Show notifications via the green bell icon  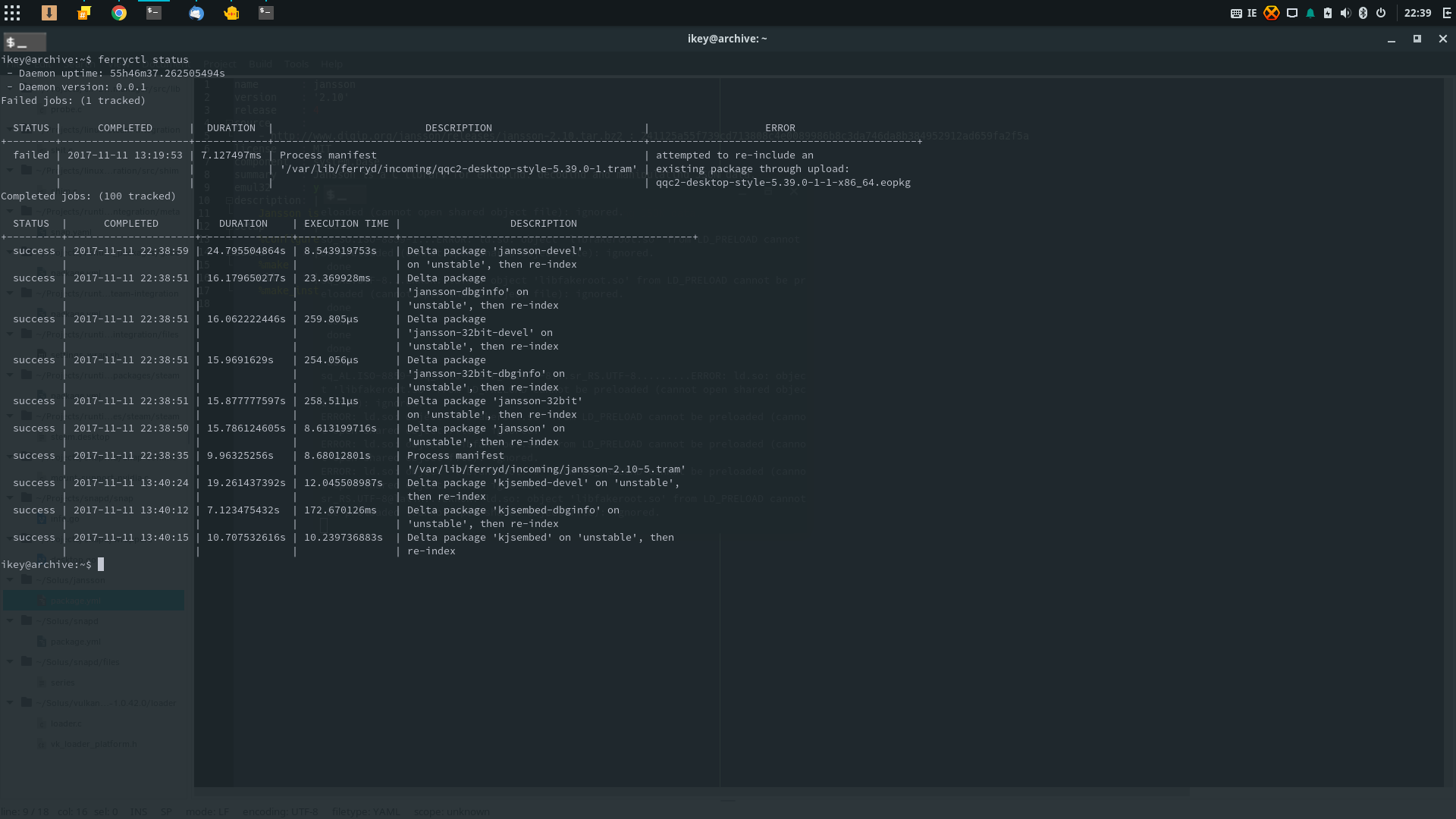pos(1310,13)
